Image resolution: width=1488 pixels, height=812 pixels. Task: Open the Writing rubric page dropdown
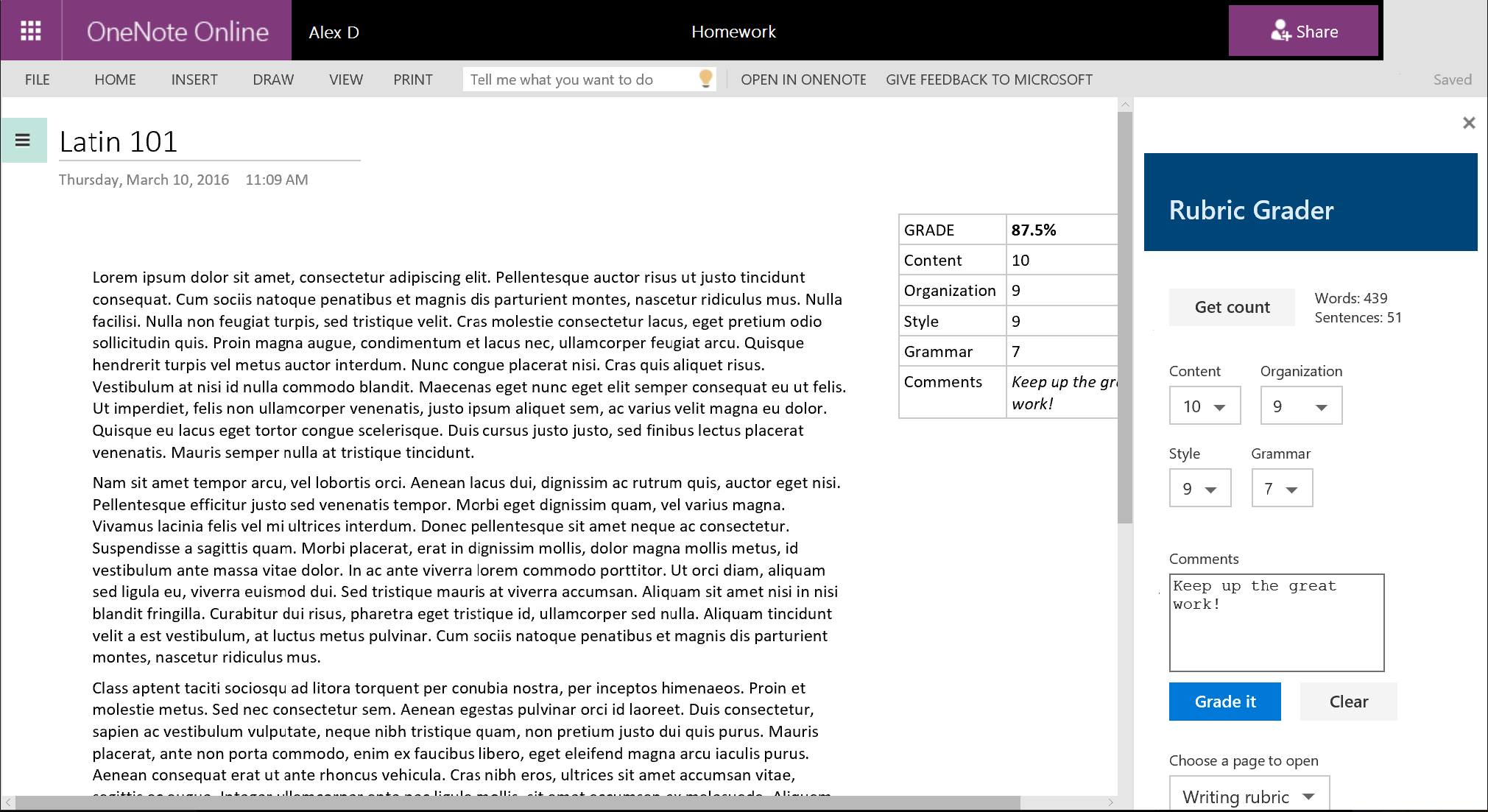1249,796
